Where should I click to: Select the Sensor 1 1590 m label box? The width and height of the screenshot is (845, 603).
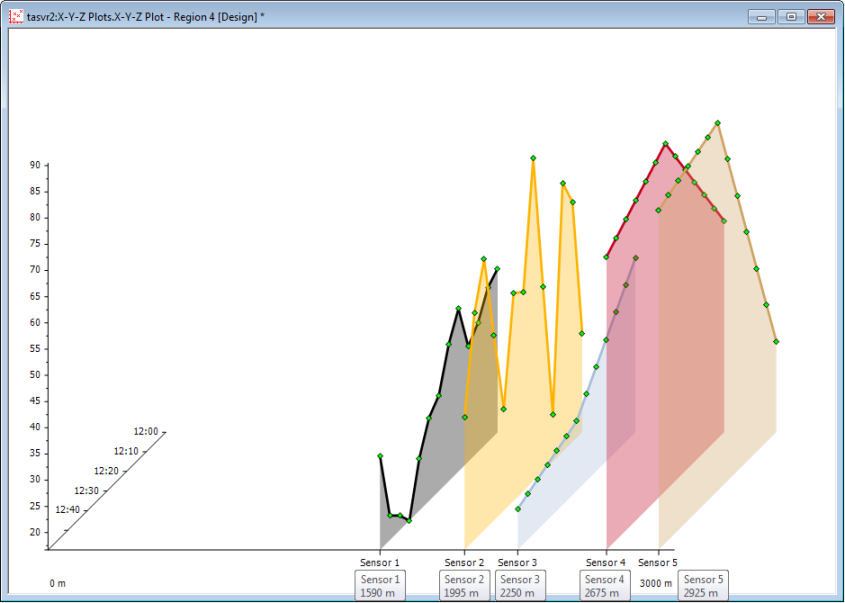[380, 587]
